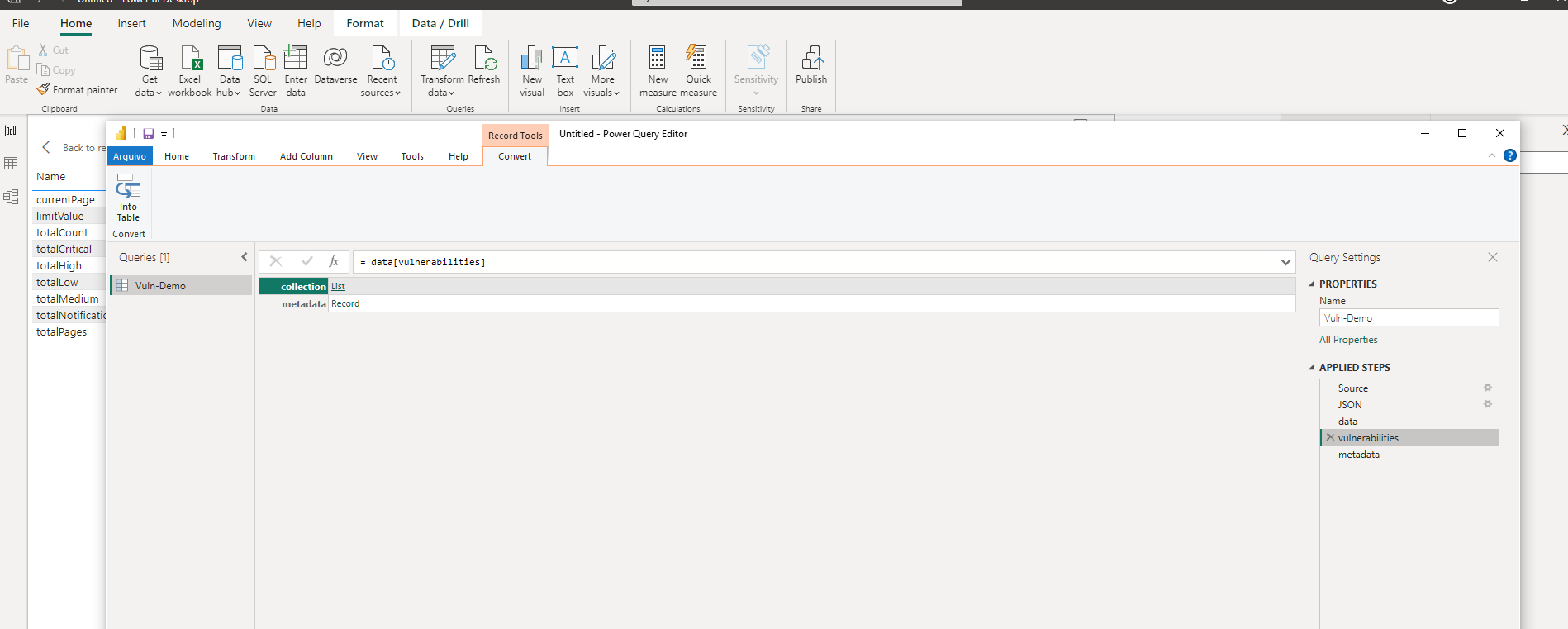Image resolution: width=1568 pixels, height=629 pixels.
Task: Open Power Query Help tab
Action: click(459, 156)
